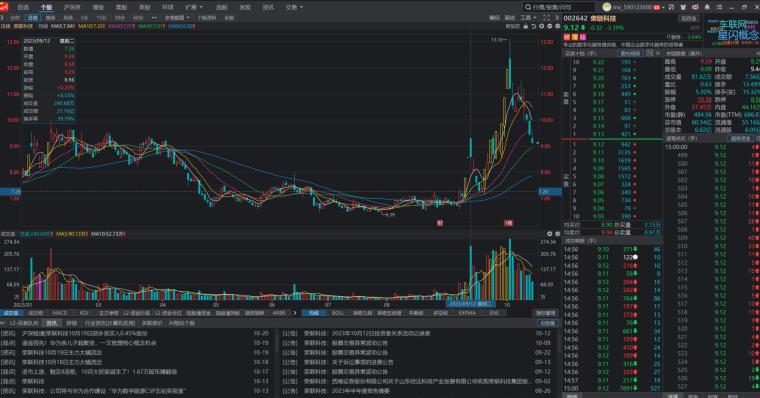Toggle the MACD indicator tab
The width and height of the screenshot is (760, 398).
click(60, 313)
